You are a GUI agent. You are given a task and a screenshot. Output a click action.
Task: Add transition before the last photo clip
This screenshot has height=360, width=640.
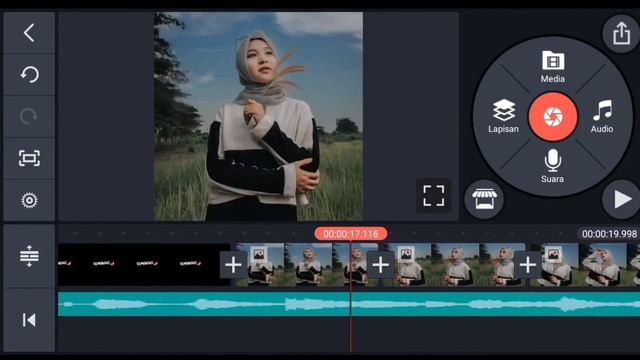coord(527,265)
